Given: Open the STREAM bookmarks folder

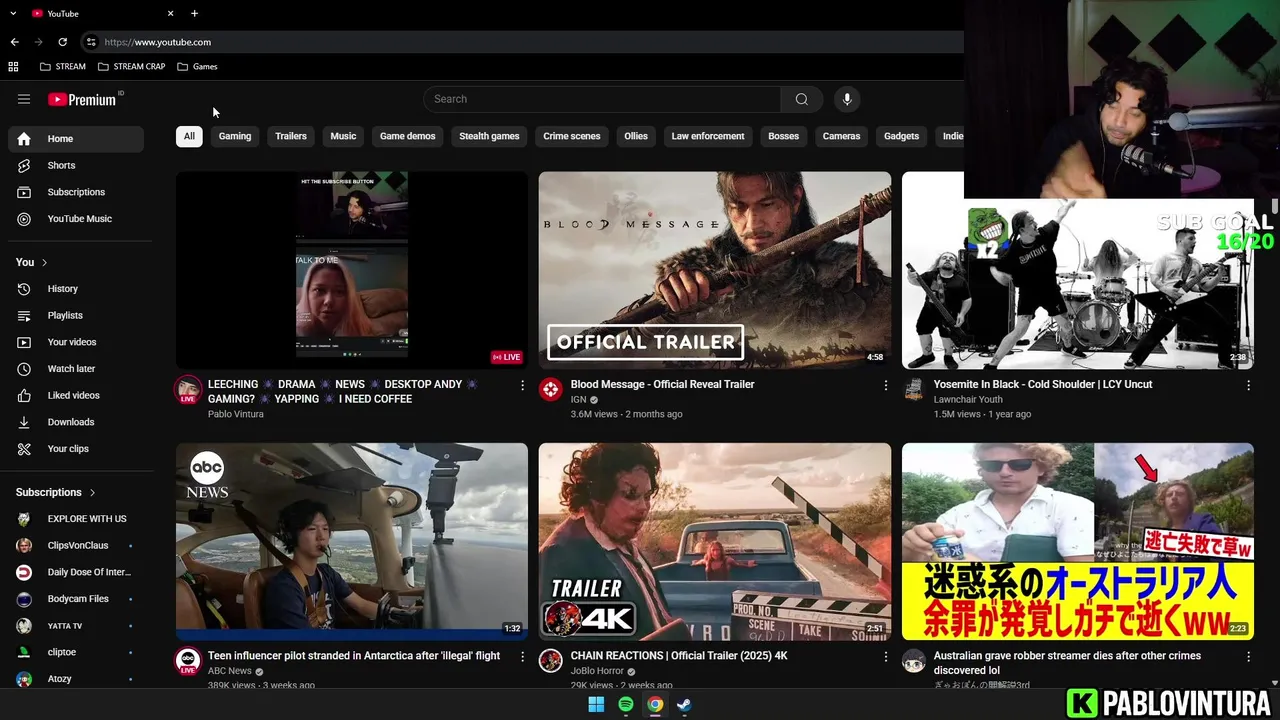Looking at the screenshot, I should [x=63, y=67].
